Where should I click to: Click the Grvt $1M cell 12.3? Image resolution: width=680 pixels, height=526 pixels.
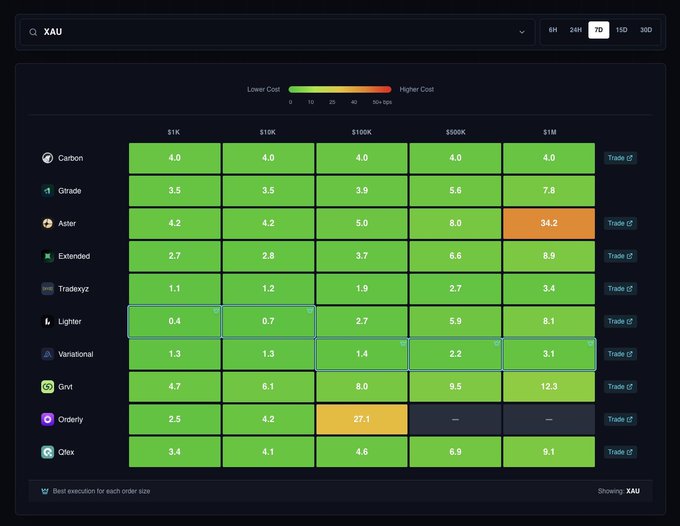549,387
